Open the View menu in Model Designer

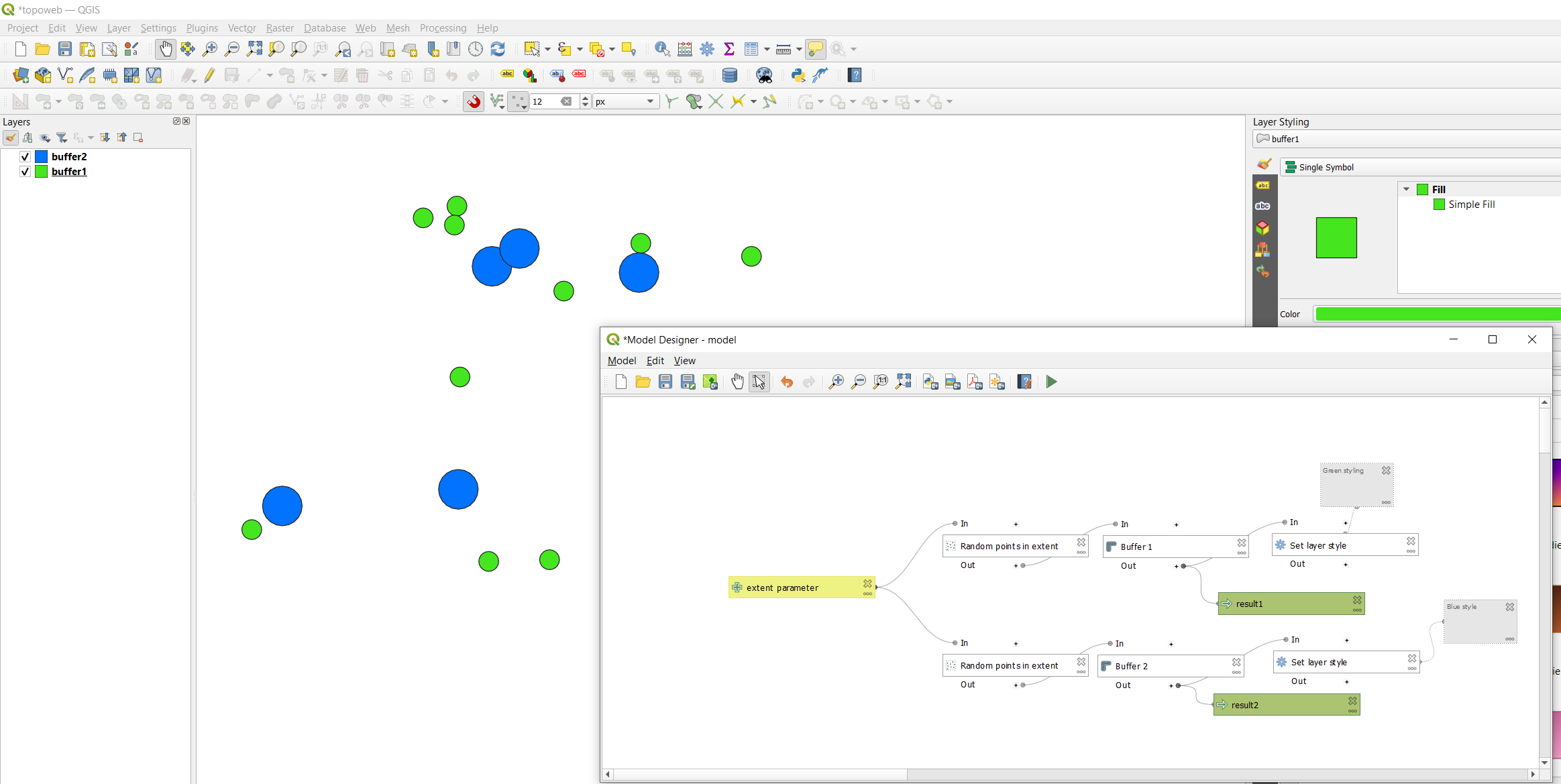pos(684,360)
